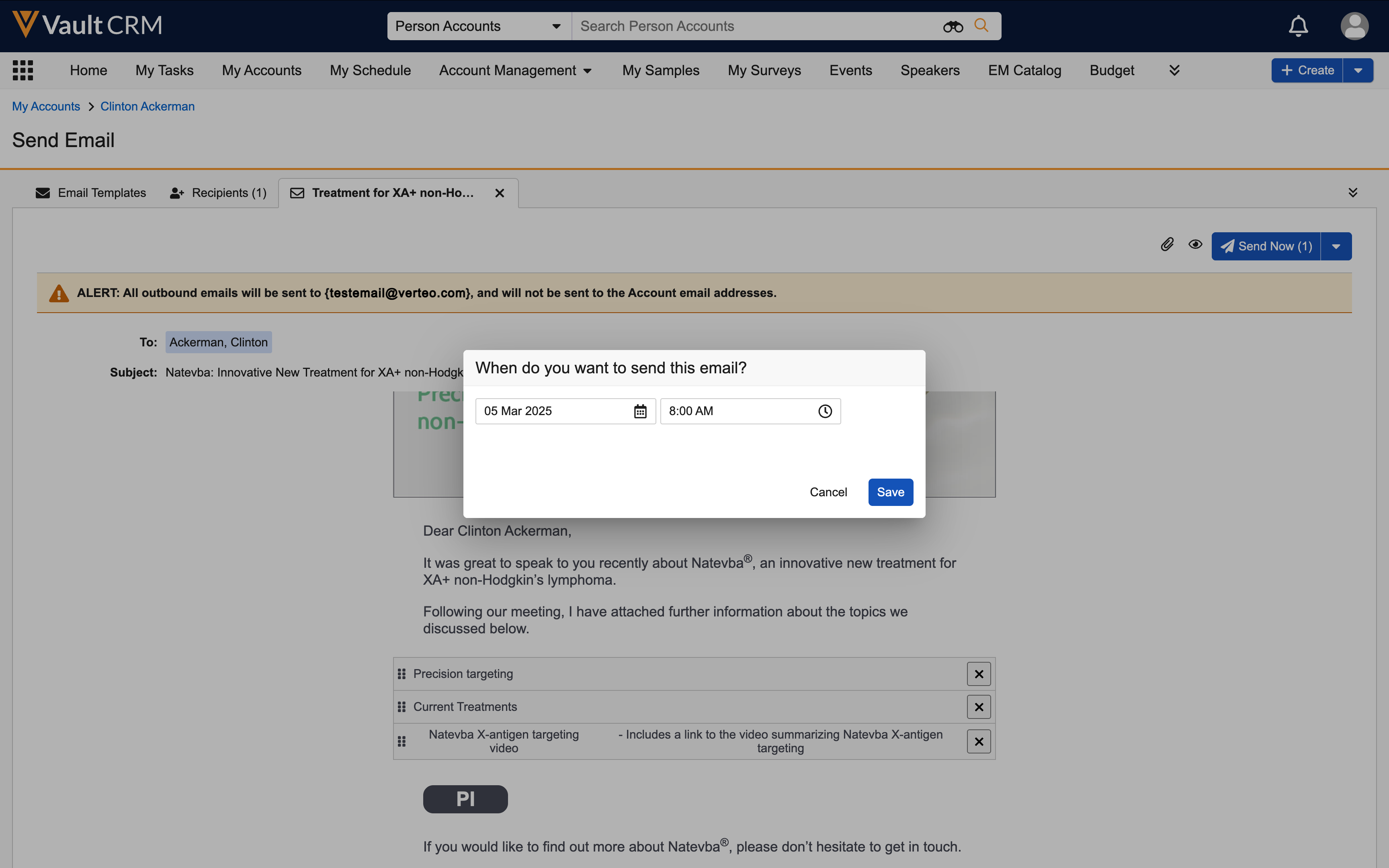Open the clock time picker icon
The width and height of the screenshot is (1389, 868).
click(x=825, y=411)
